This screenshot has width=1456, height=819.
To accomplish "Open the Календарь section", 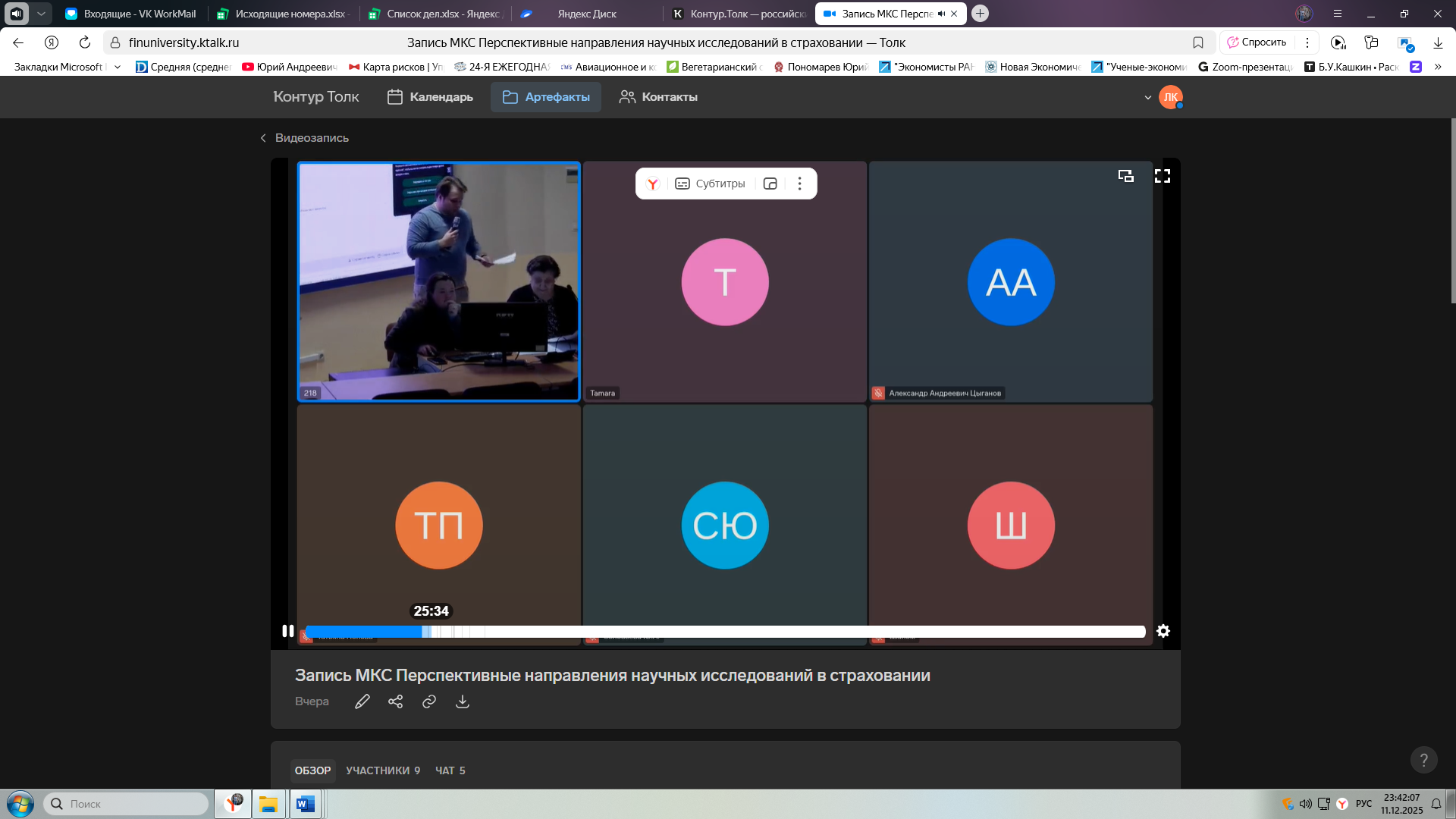I will pos(430,97).
